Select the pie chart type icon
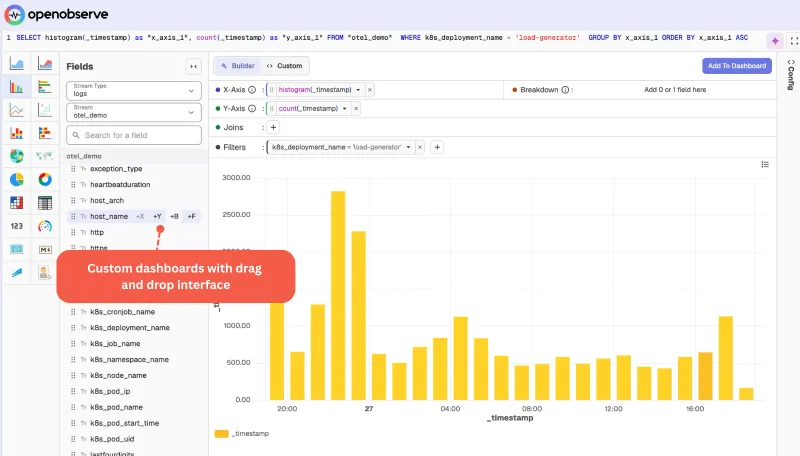The image size is (800, 456). [17, 180]
